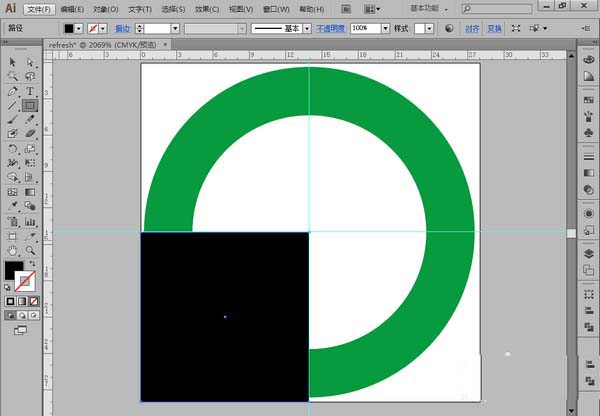
Task: Select the Shape Builder tool
Action: (12, 177)
